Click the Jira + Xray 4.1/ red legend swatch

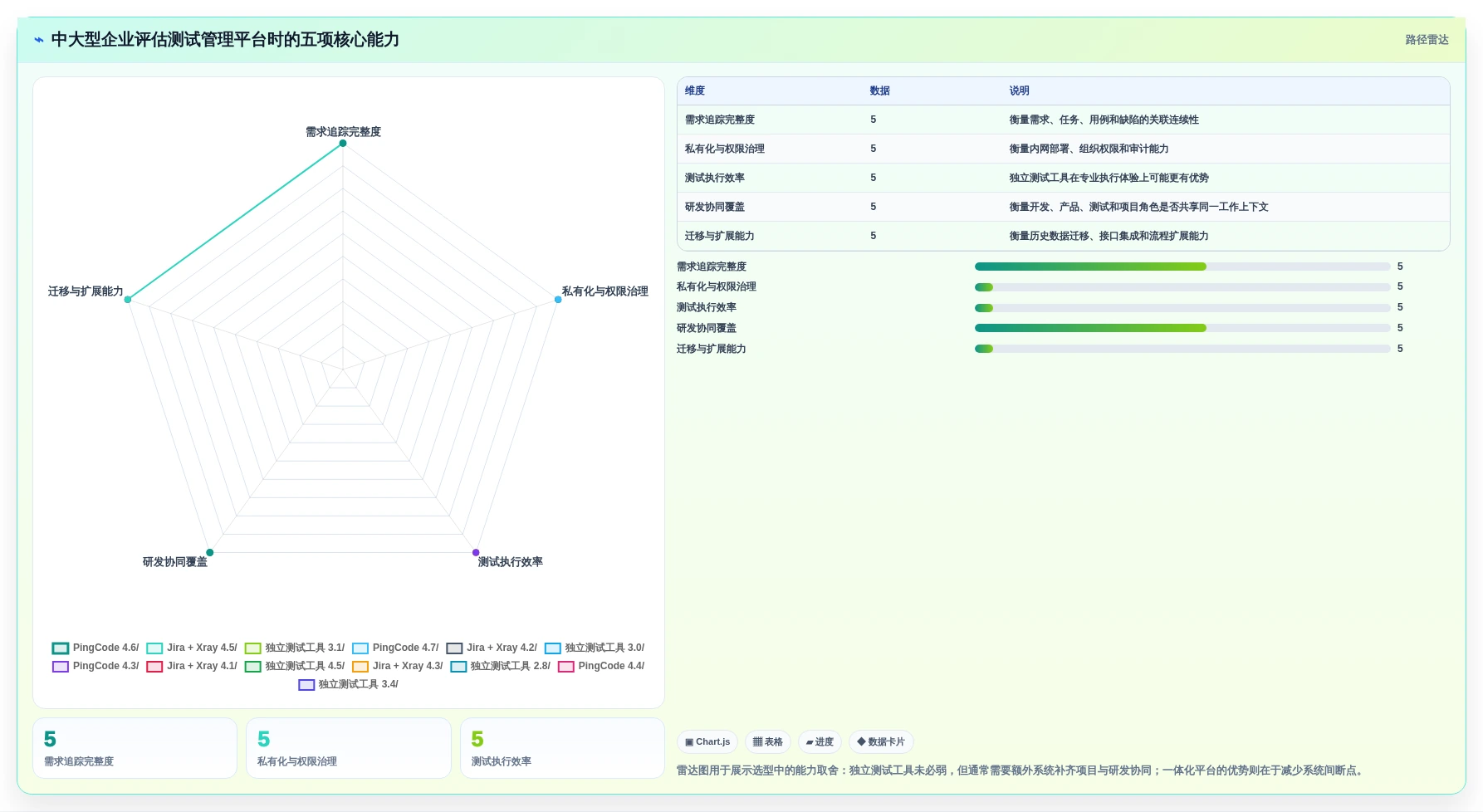(x=154, y=666)
